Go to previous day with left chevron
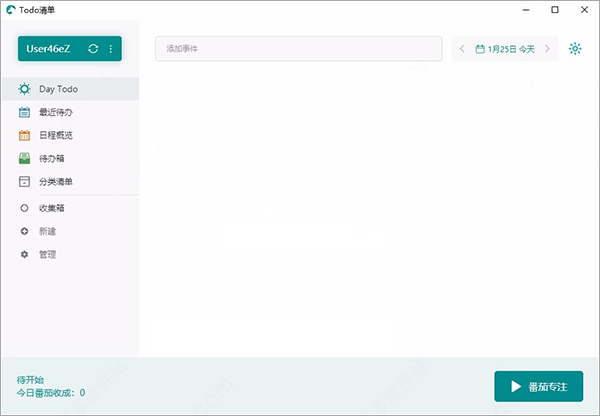 (462, 49)
